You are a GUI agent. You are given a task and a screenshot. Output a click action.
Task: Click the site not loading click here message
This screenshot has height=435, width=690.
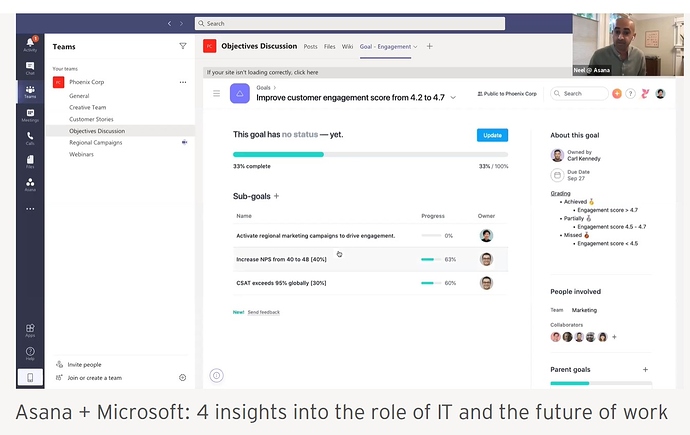pos(262,72)
